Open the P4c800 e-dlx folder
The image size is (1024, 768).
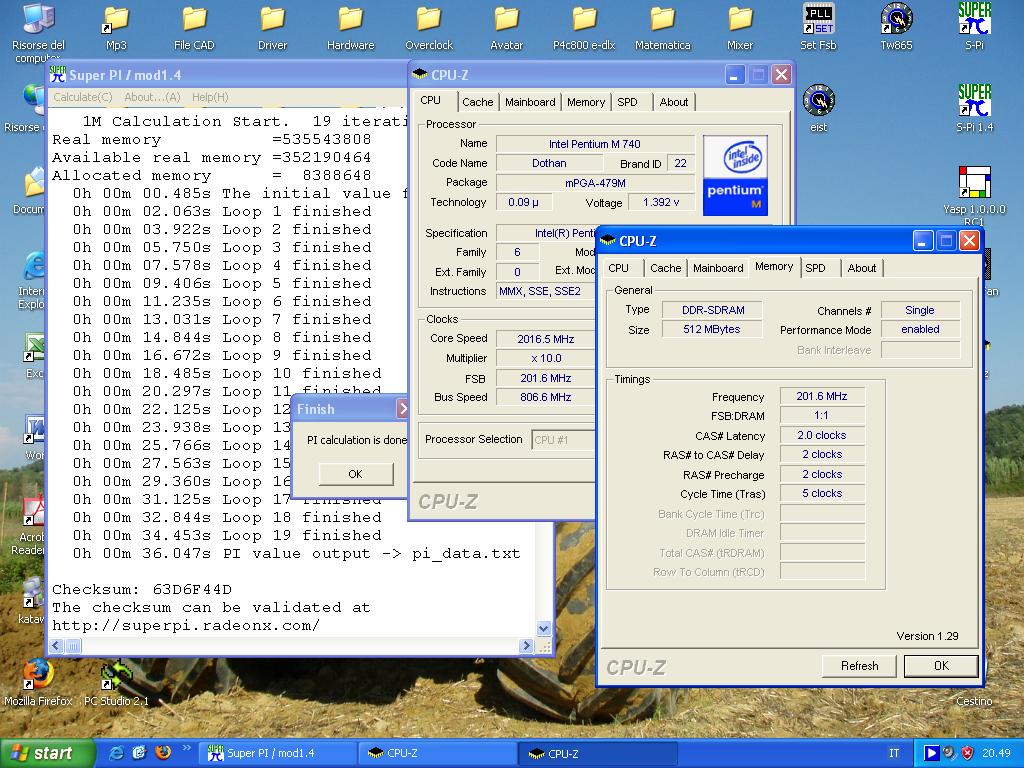[585, 20]
